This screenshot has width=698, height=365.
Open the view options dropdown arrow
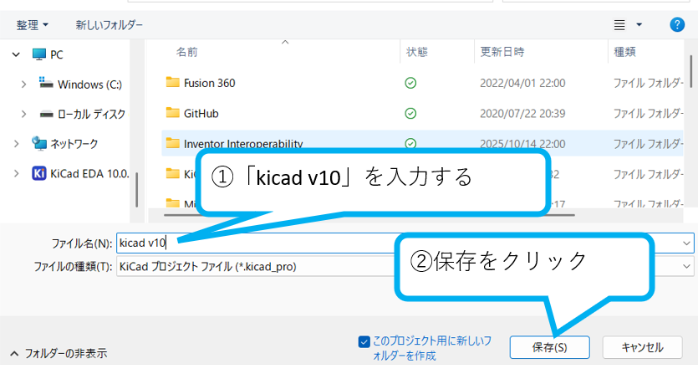click(x=639, y=25)
